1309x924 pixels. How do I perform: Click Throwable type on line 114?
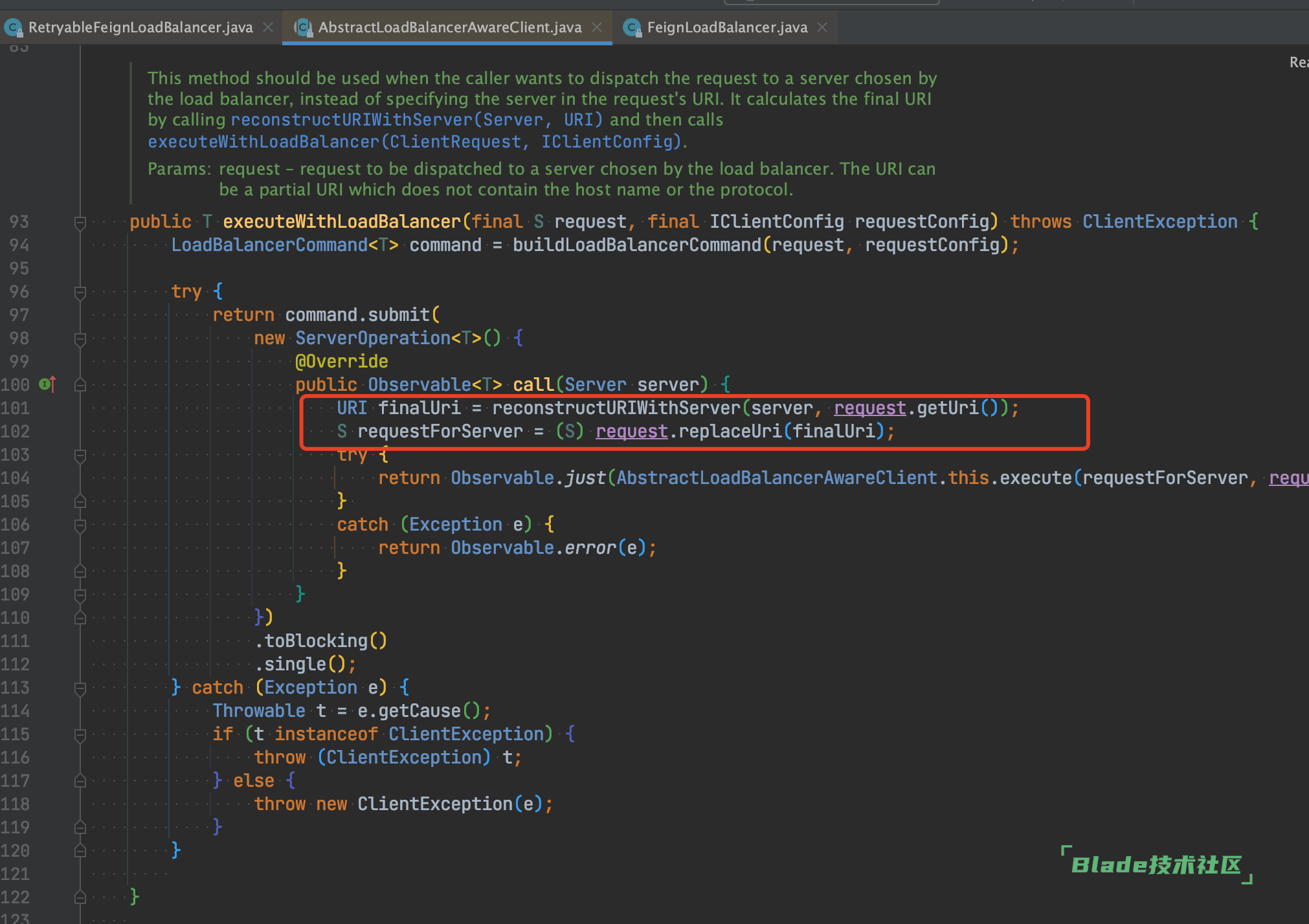pyautogui.click(x=259, y=711)
